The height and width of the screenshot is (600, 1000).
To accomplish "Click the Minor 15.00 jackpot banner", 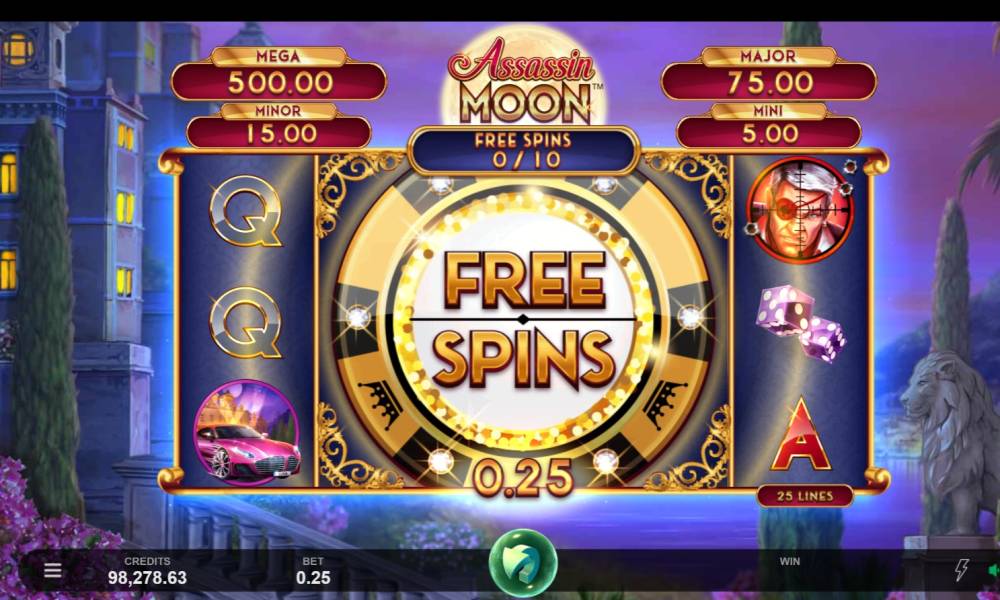I will [279, 126].
